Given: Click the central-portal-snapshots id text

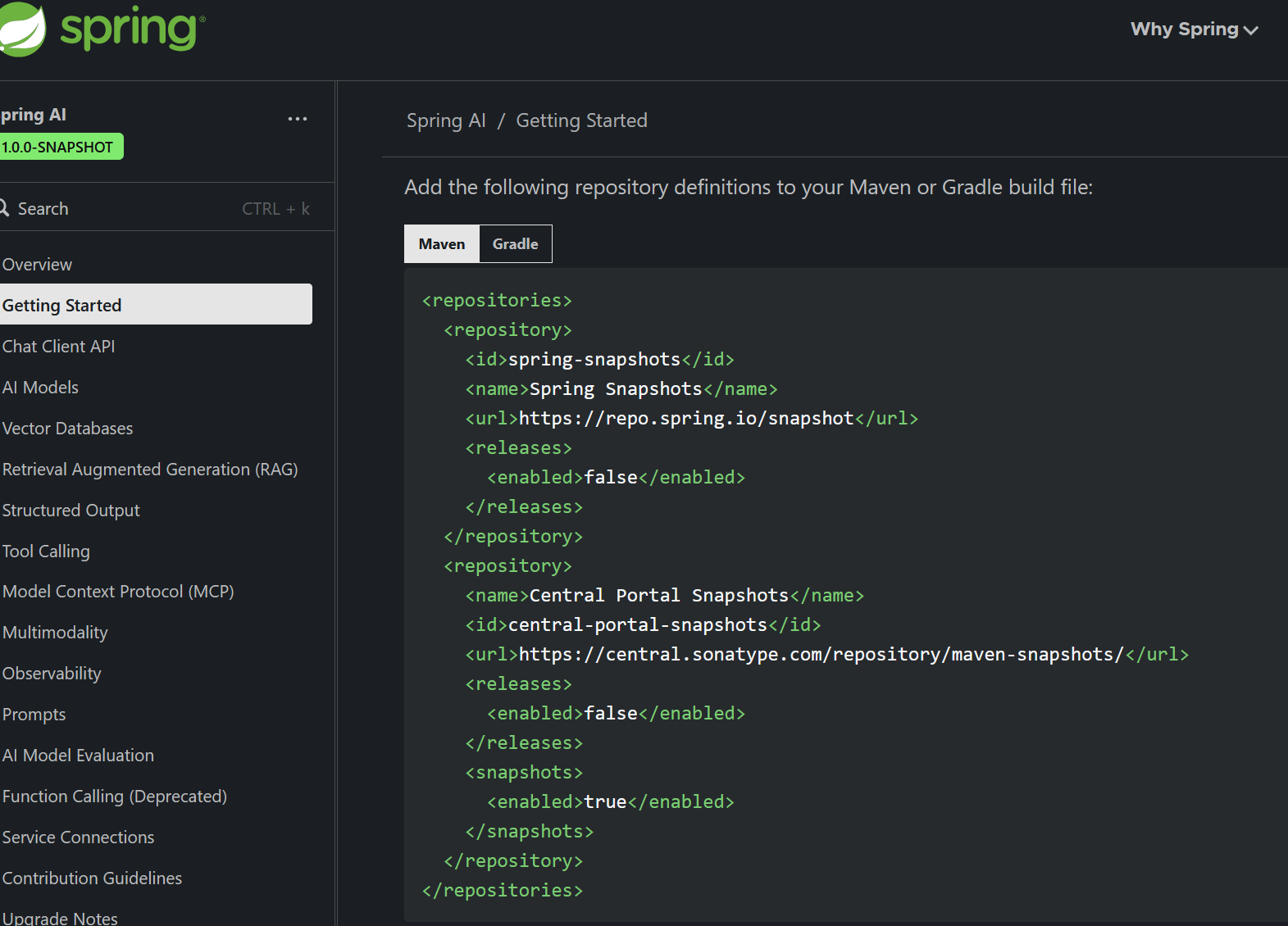Looking at the screenshot, I should [638, 624].
